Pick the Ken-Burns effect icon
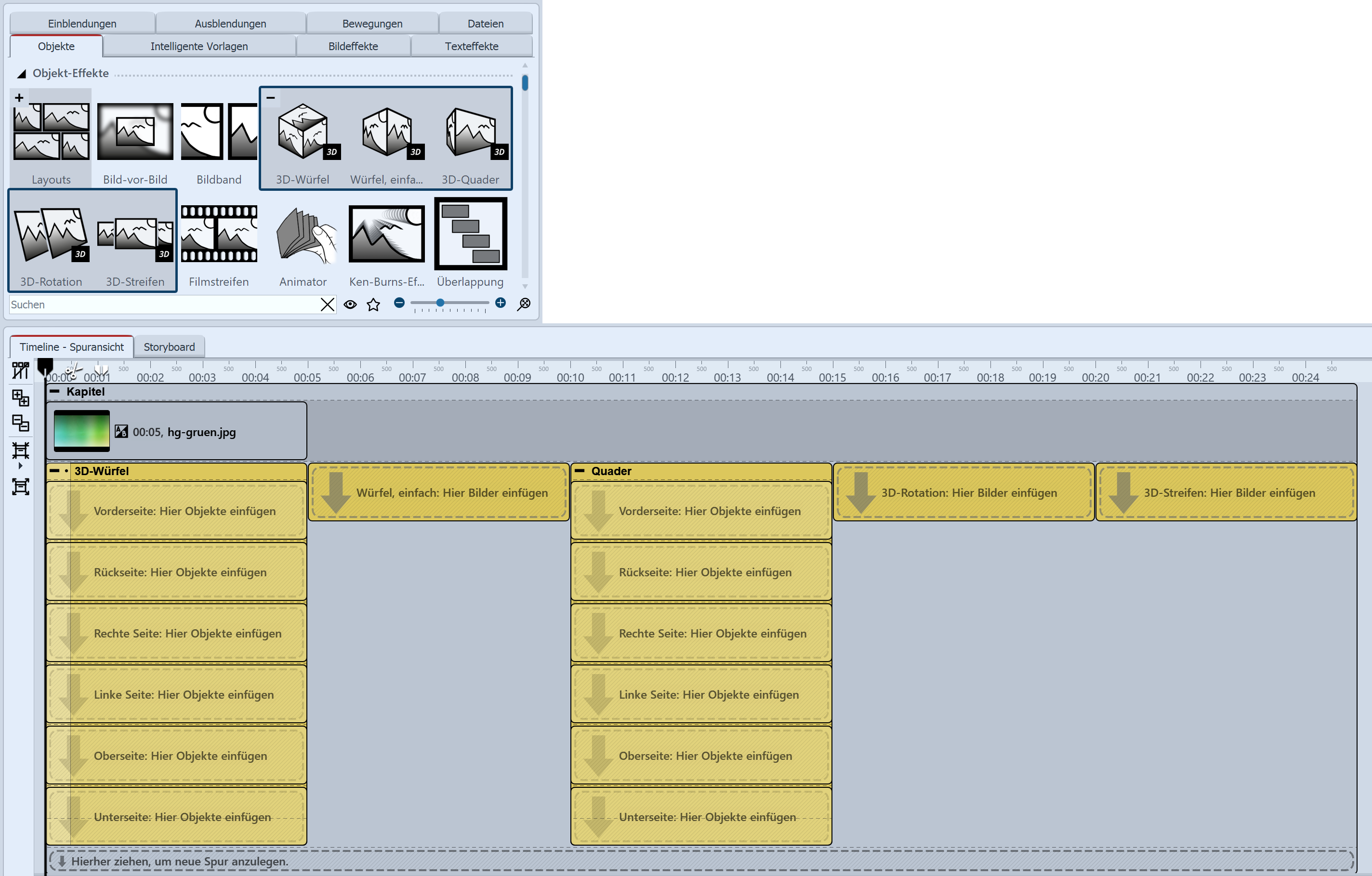The width and height of the screenshot is (1372, 876). pos(386,235)
